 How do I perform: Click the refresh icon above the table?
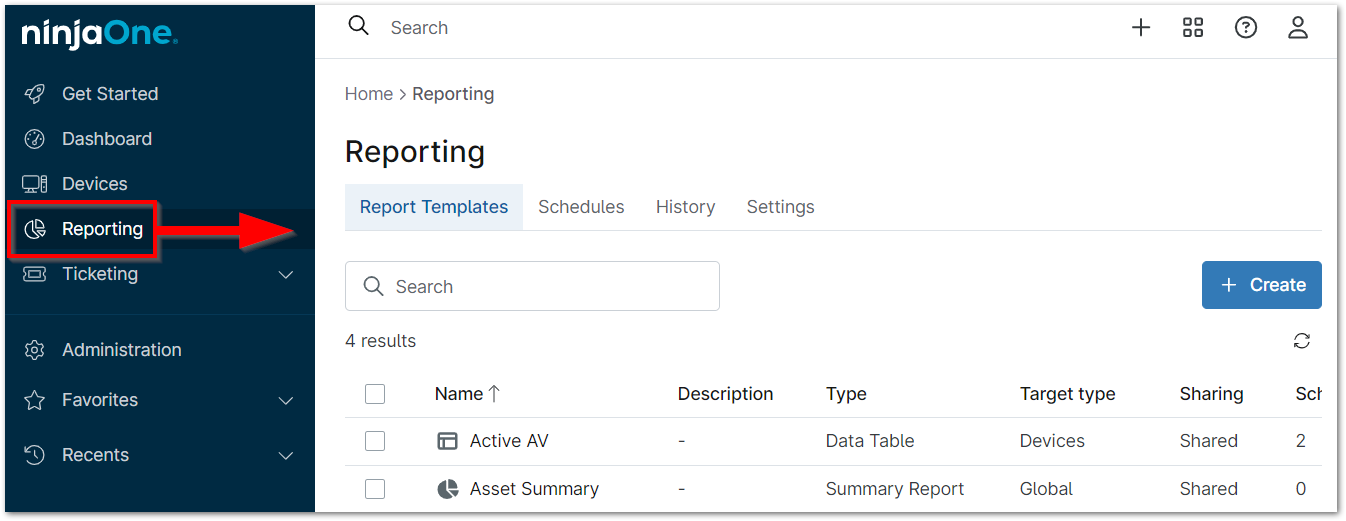1301,341
